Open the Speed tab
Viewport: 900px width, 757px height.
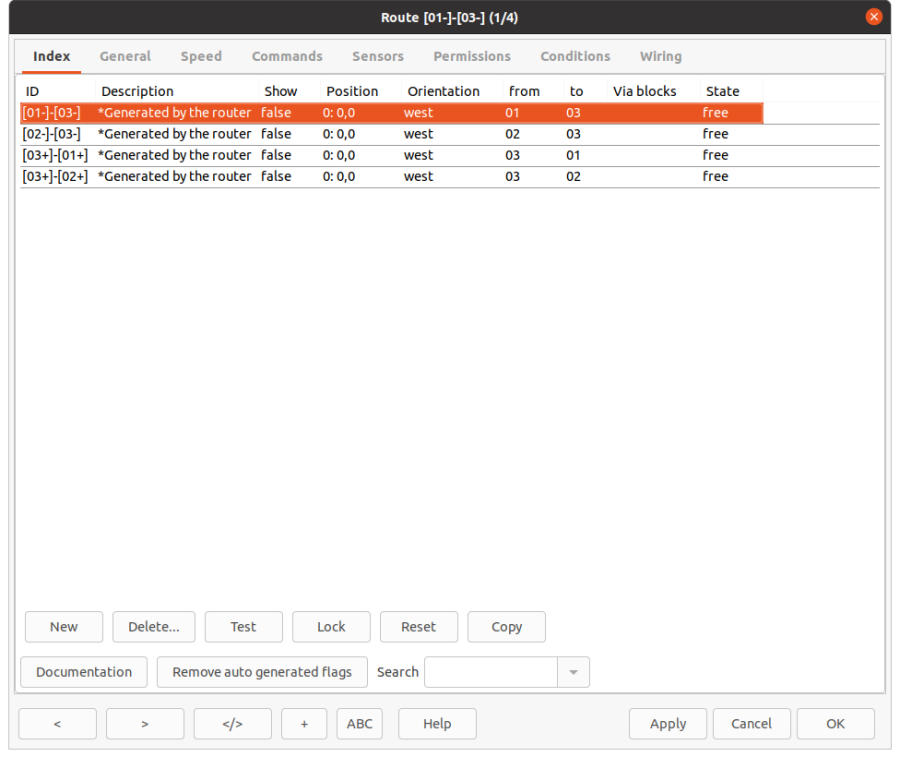coord(201,57)
